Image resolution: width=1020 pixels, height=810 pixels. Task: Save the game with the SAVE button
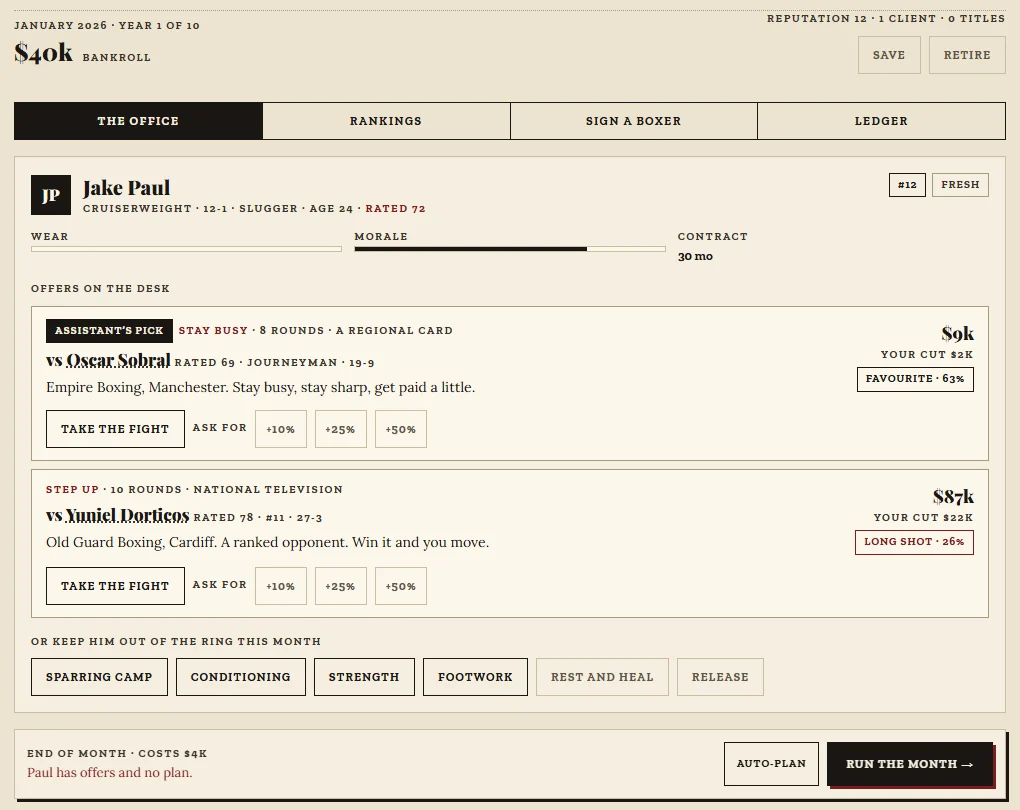(889, 55)
